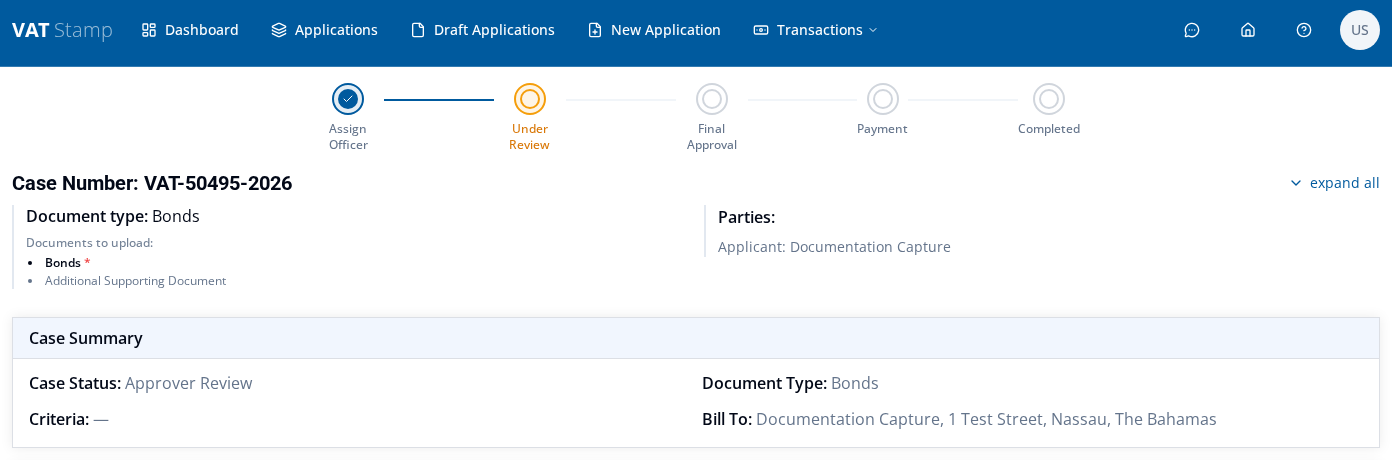Image resolution: width=1392 pixels, height=460 pixels.
Task: Select the Under Review step label
Action: pos(530,137)
